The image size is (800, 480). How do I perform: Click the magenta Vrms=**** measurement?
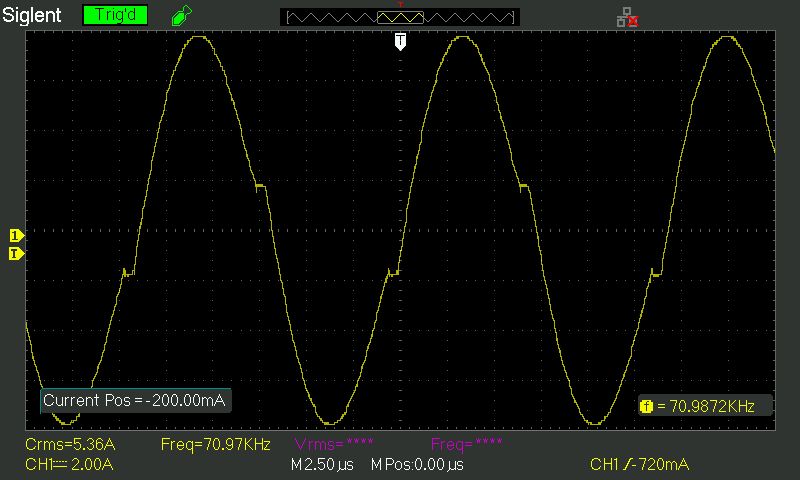tap(334, 444)
